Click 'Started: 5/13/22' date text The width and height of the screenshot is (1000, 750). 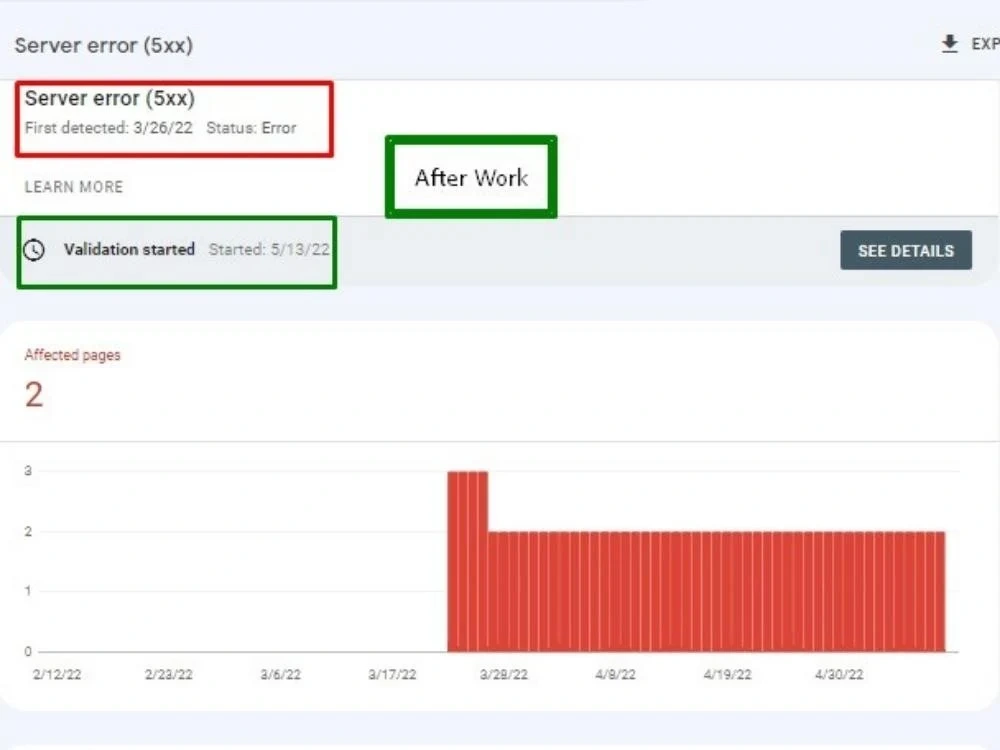[x=269, y=249]
